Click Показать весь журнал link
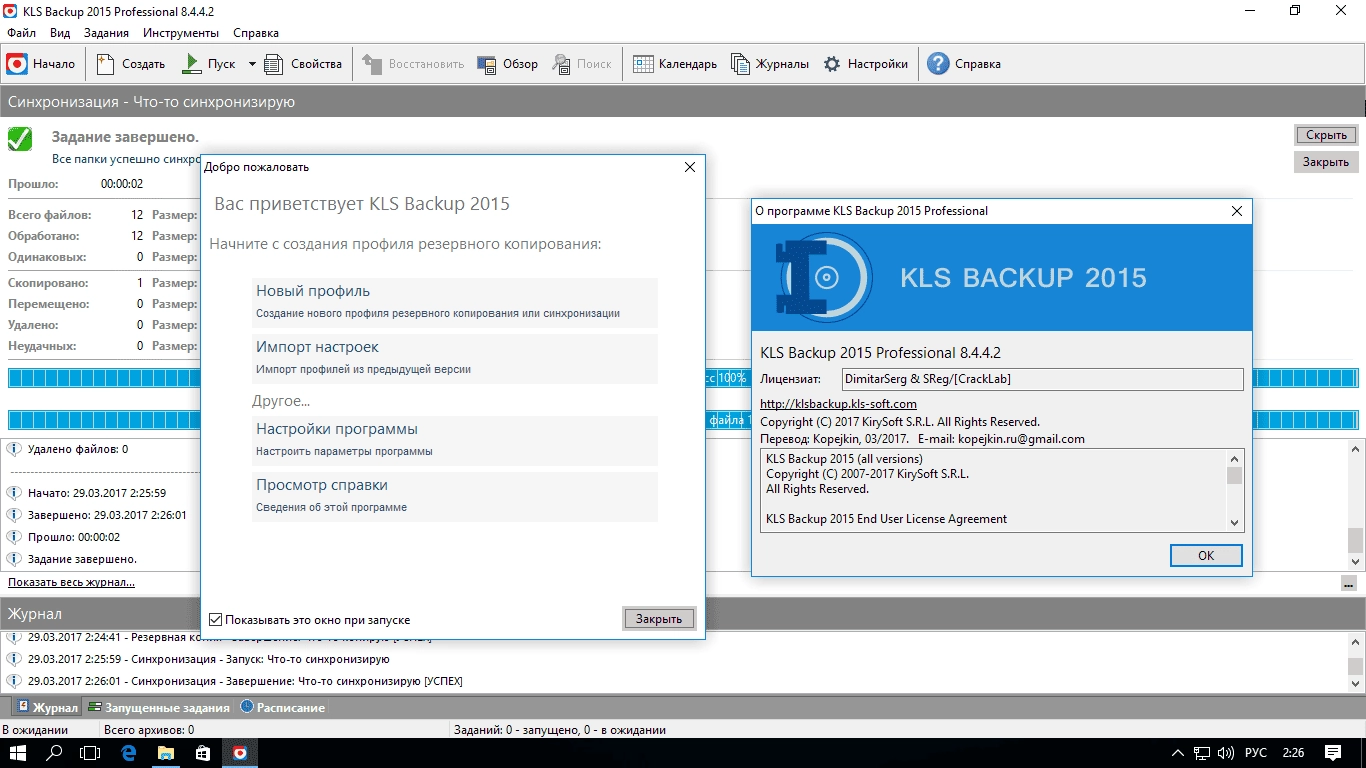This screenshot has width=1366, height=768. (x=71, y=582)
